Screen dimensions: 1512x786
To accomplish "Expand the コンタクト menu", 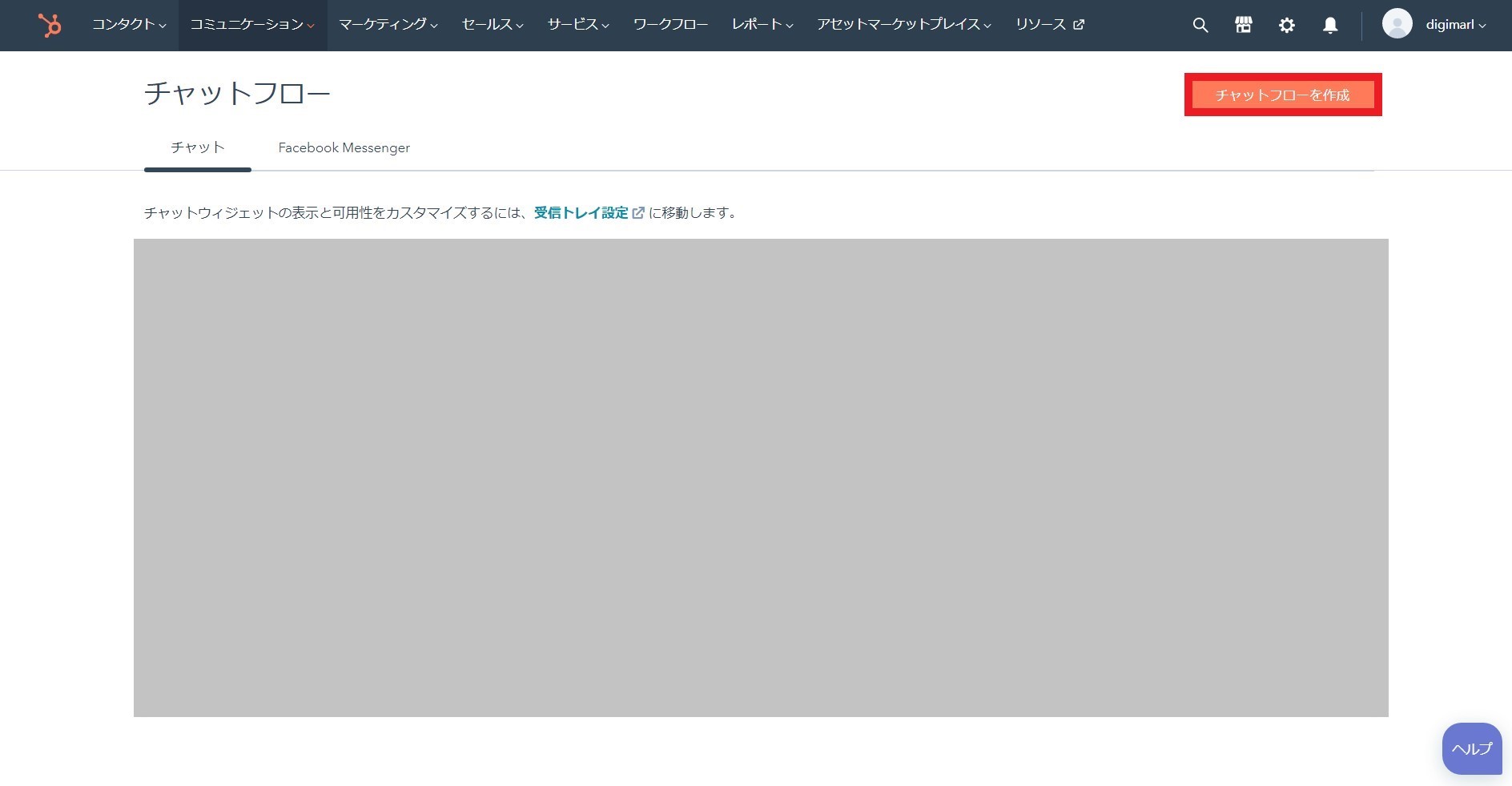I will [129, 25].
